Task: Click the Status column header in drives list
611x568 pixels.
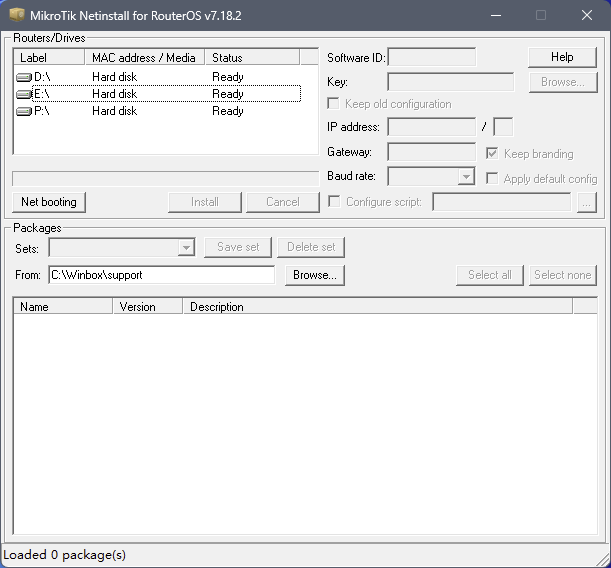Action: (252, 57)
